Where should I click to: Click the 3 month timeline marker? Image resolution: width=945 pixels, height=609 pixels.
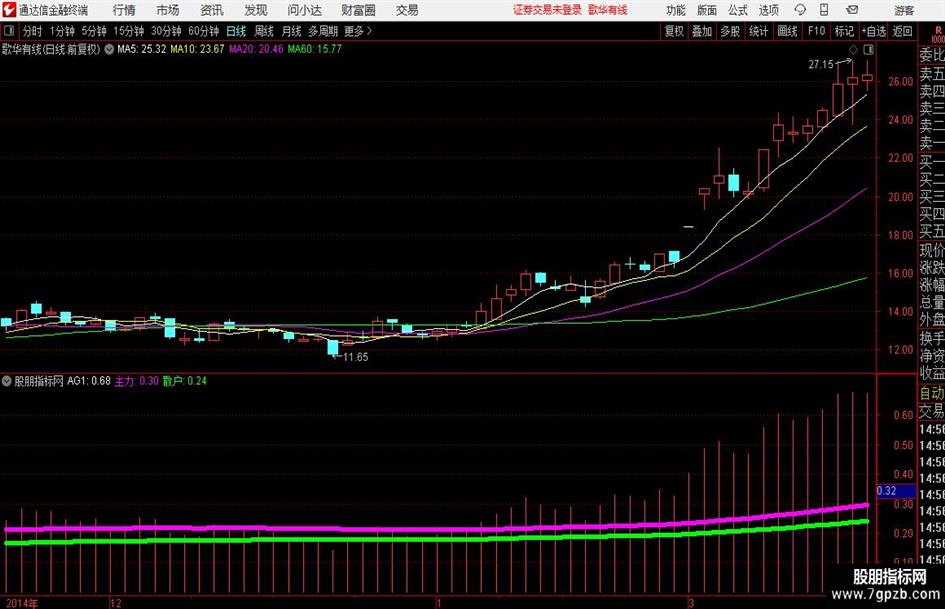point(692,603)
